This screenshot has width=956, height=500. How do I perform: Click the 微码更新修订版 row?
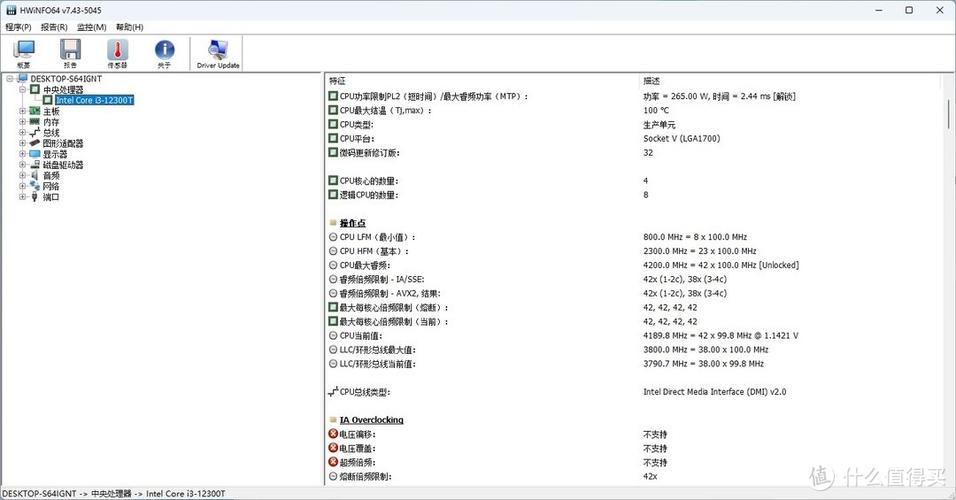click(635, 152)
